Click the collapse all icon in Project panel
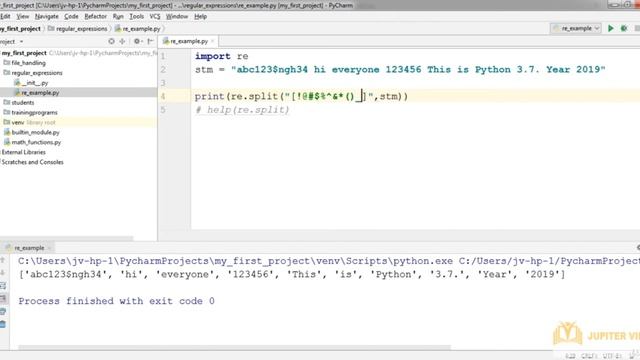 point(122,41)
